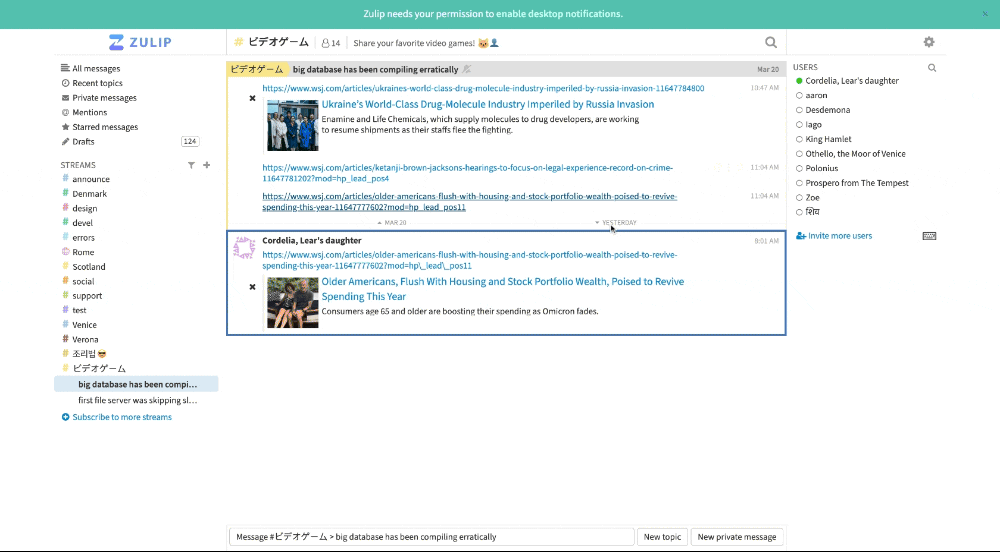Filter streams with the funnel icon

click(191, 165)
